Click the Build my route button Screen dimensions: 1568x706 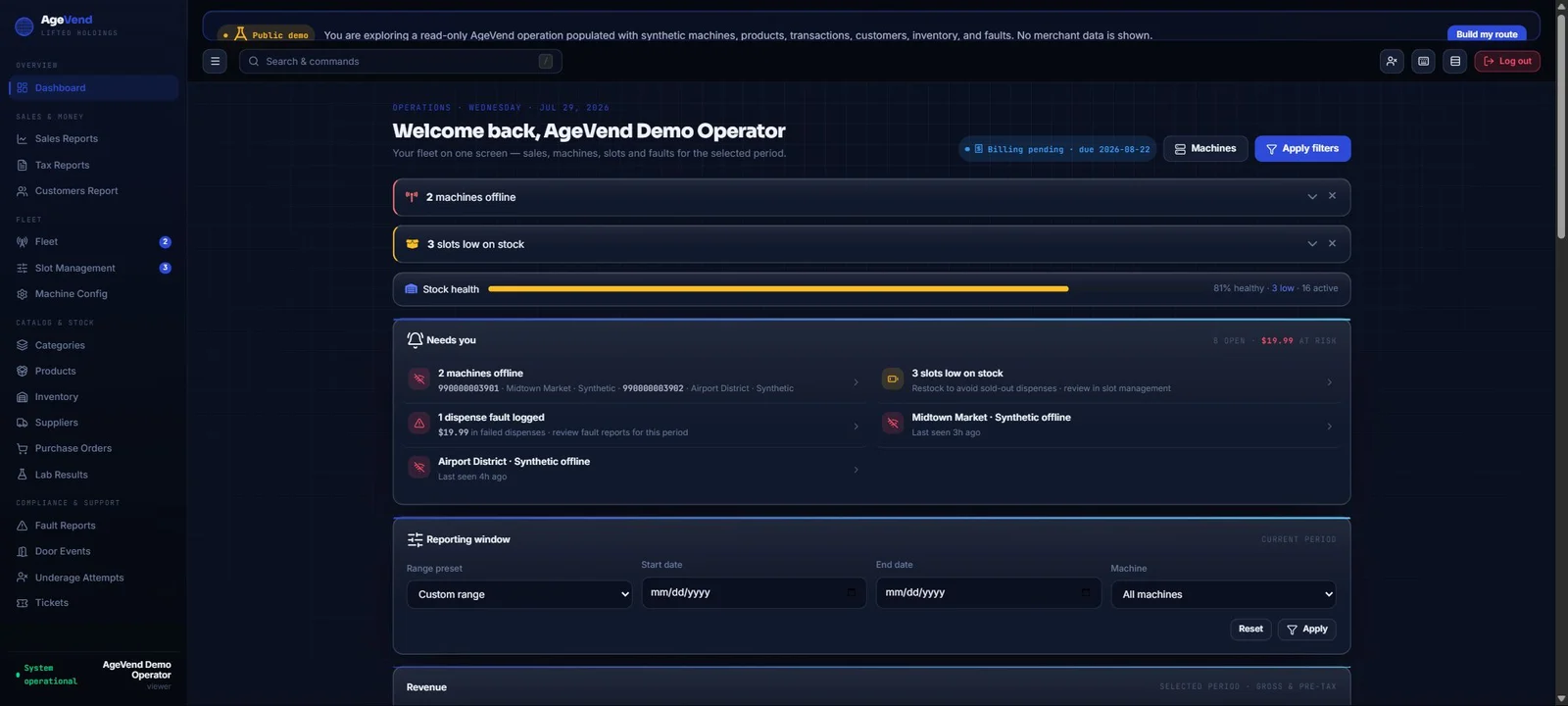click(1487, 33)
